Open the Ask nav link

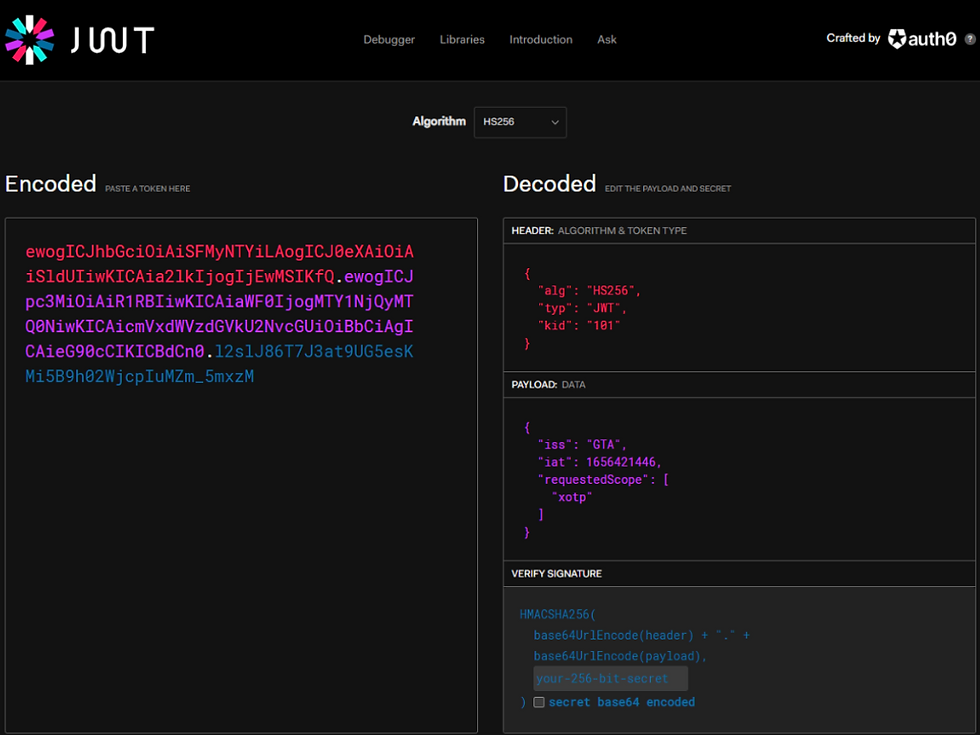click(606, 39)
